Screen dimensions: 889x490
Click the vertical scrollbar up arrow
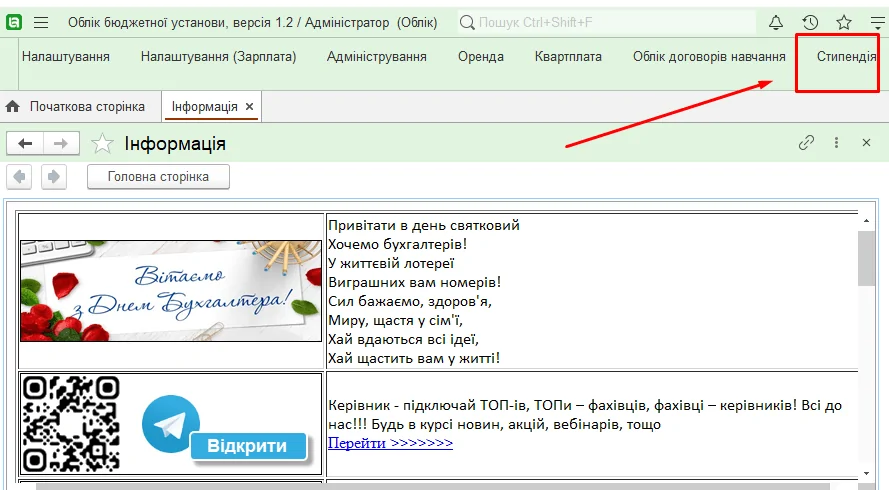(866, 220)
